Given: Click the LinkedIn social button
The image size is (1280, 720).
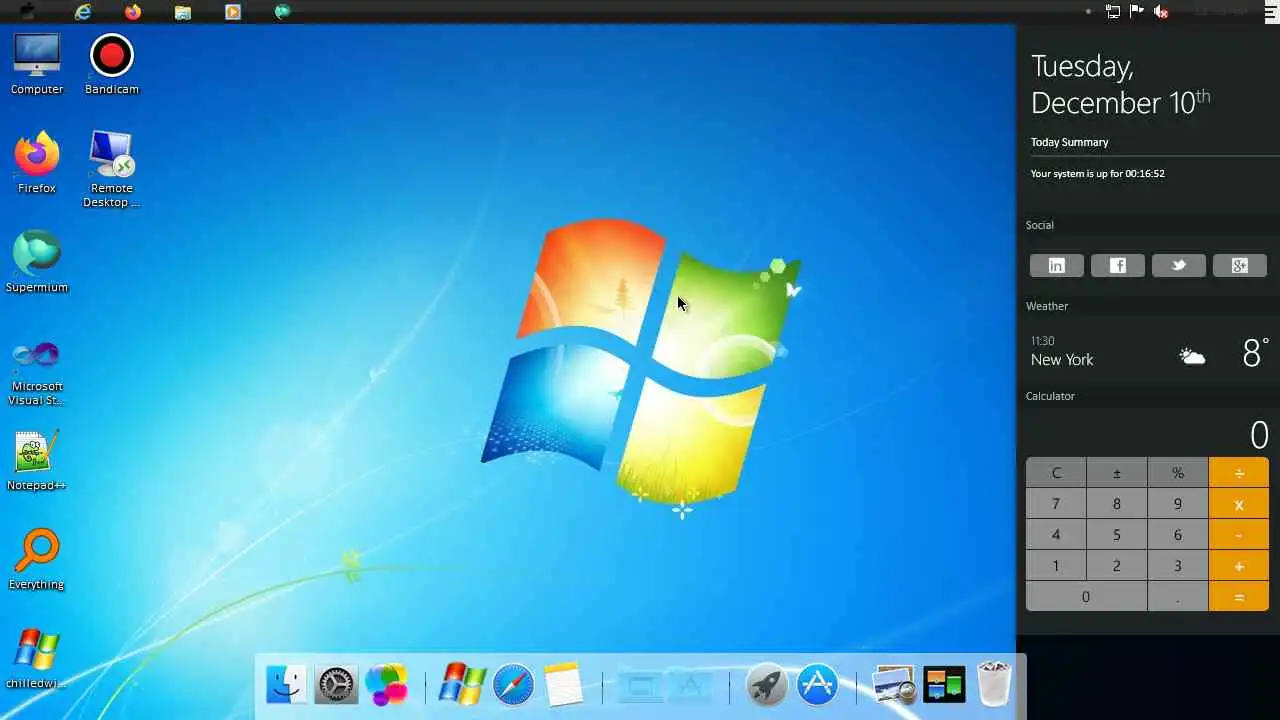Looking at the screenshot, I should pos(1056,265).
